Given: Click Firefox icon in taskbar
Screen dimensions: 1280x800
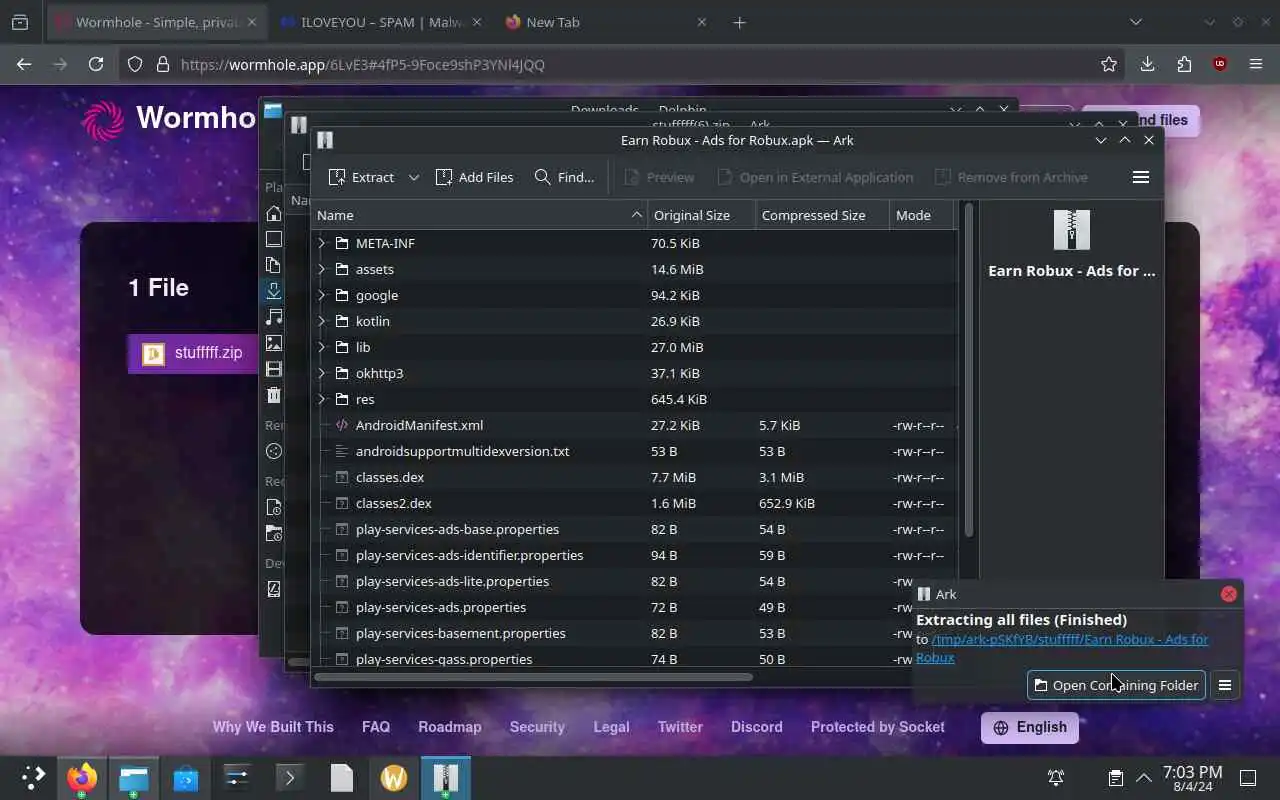Looking at the screenshot, I should coord(82,777).
